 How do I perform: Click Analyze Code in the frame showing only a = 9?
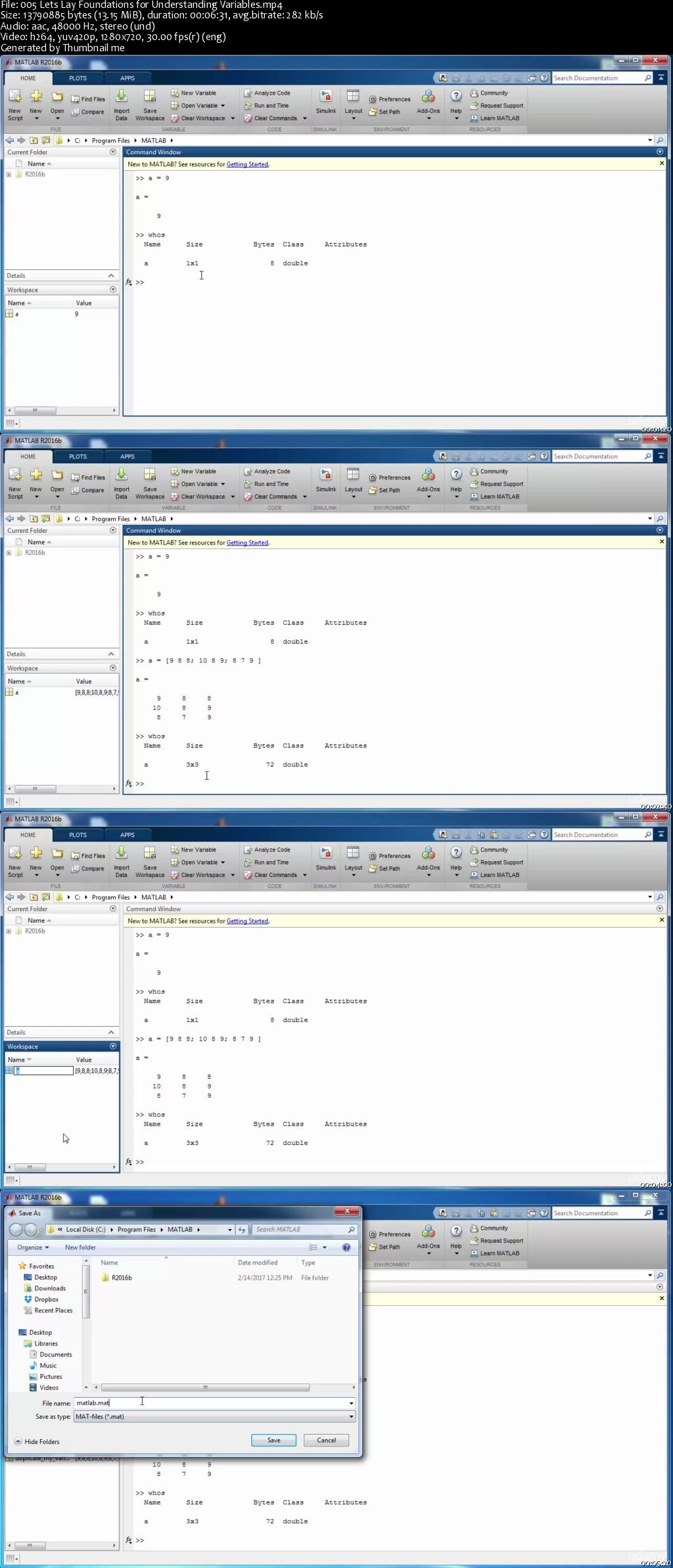pyautogui.click(x=267, y=93)
